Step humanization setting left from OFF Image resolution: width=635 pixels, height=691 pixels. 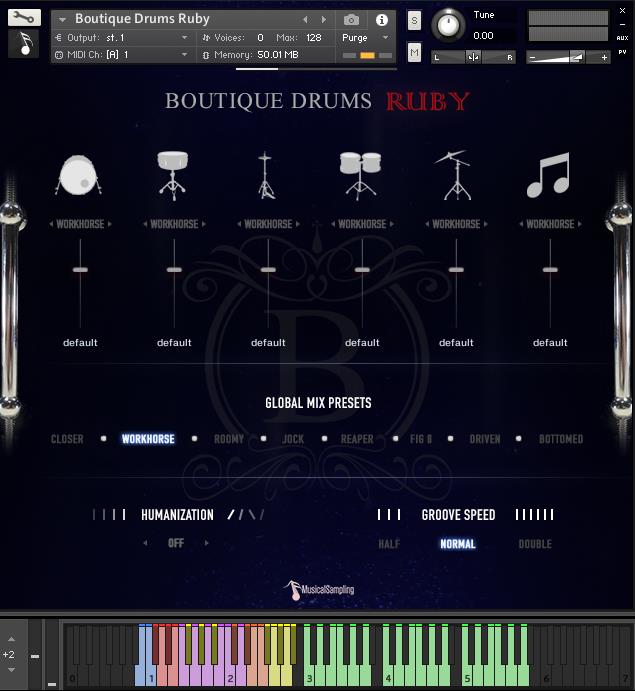pos(145,543)
